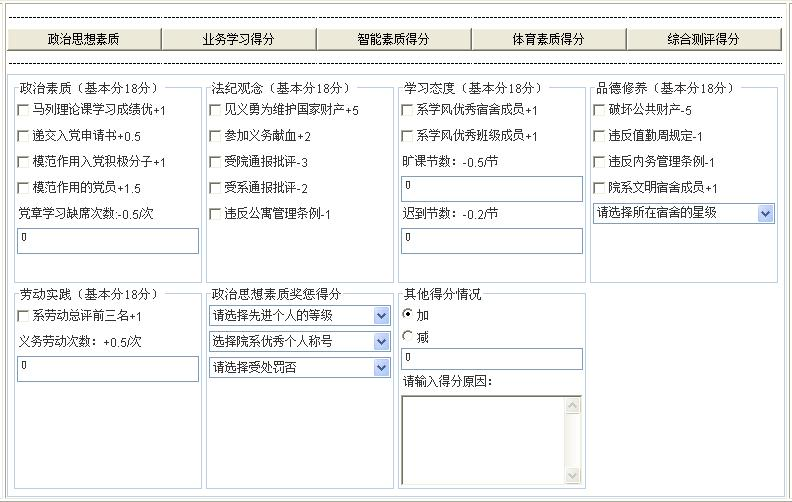Check 马列理论课学习成绩优+1
The width and height of the screenshot is (792, 502).
click(x=23, y=110)
